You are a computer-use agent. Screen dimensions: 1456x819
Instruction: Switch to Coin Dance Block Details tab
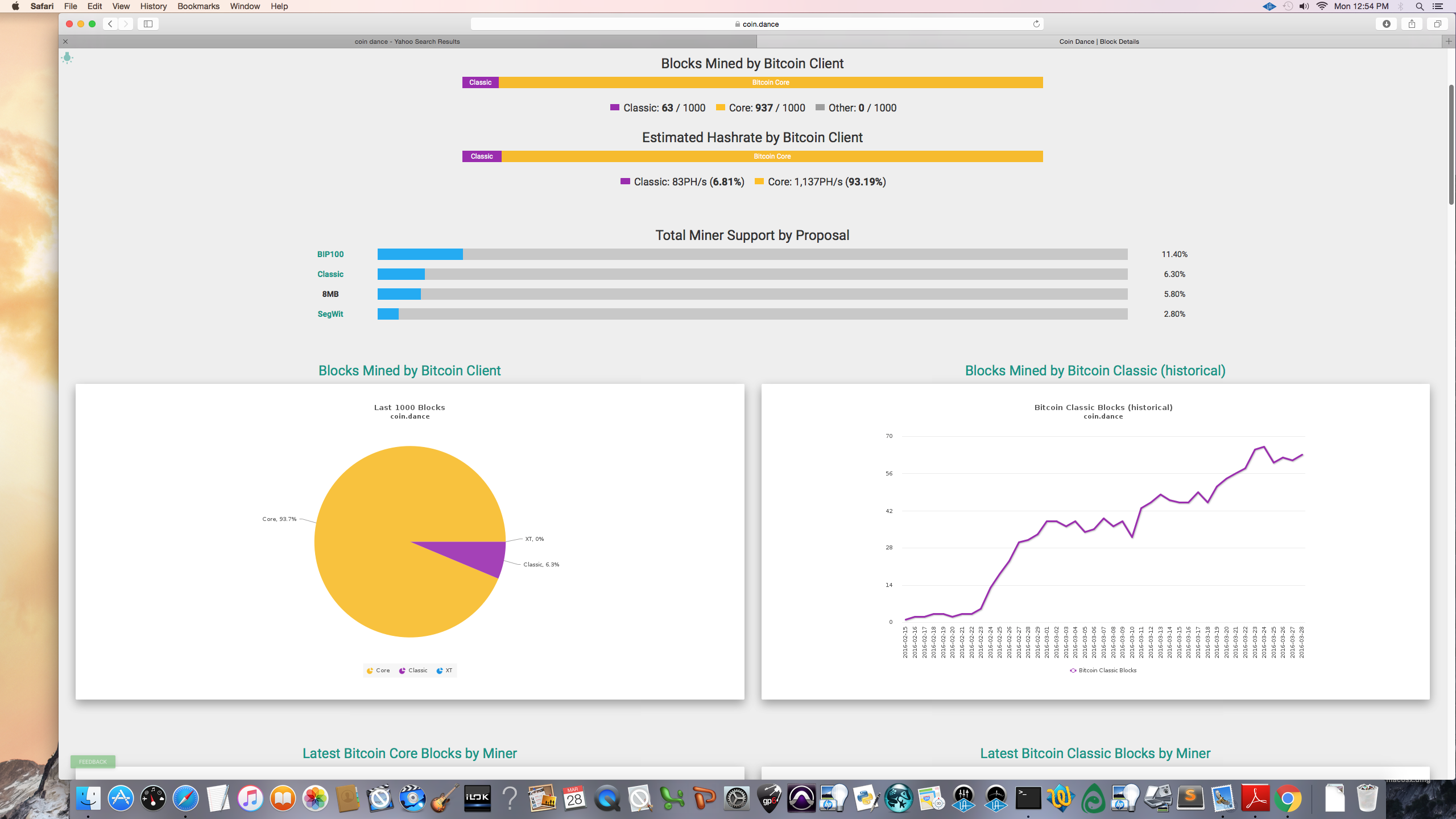click(1099, 42)
